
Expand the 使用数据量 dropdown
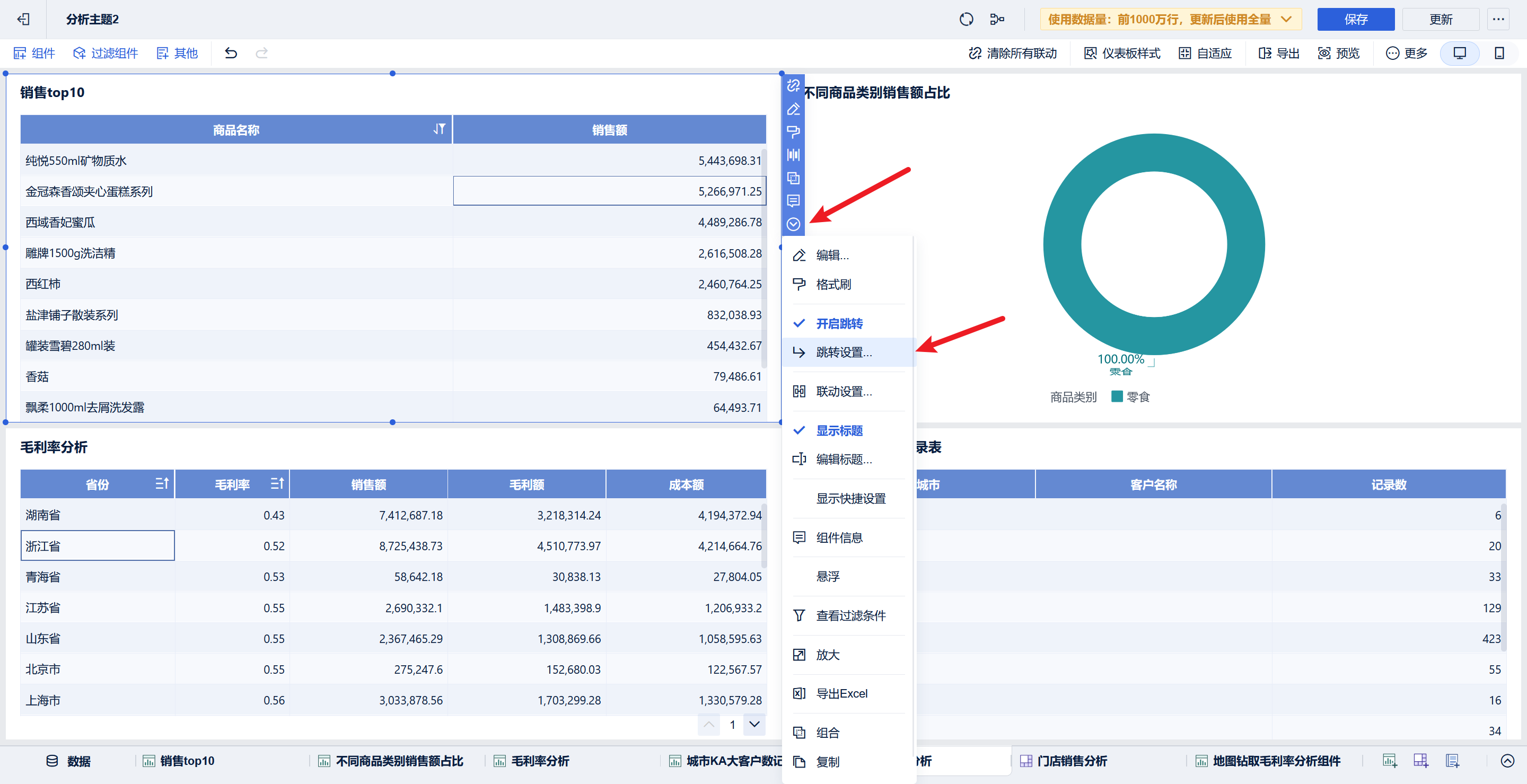(1286, 20)
